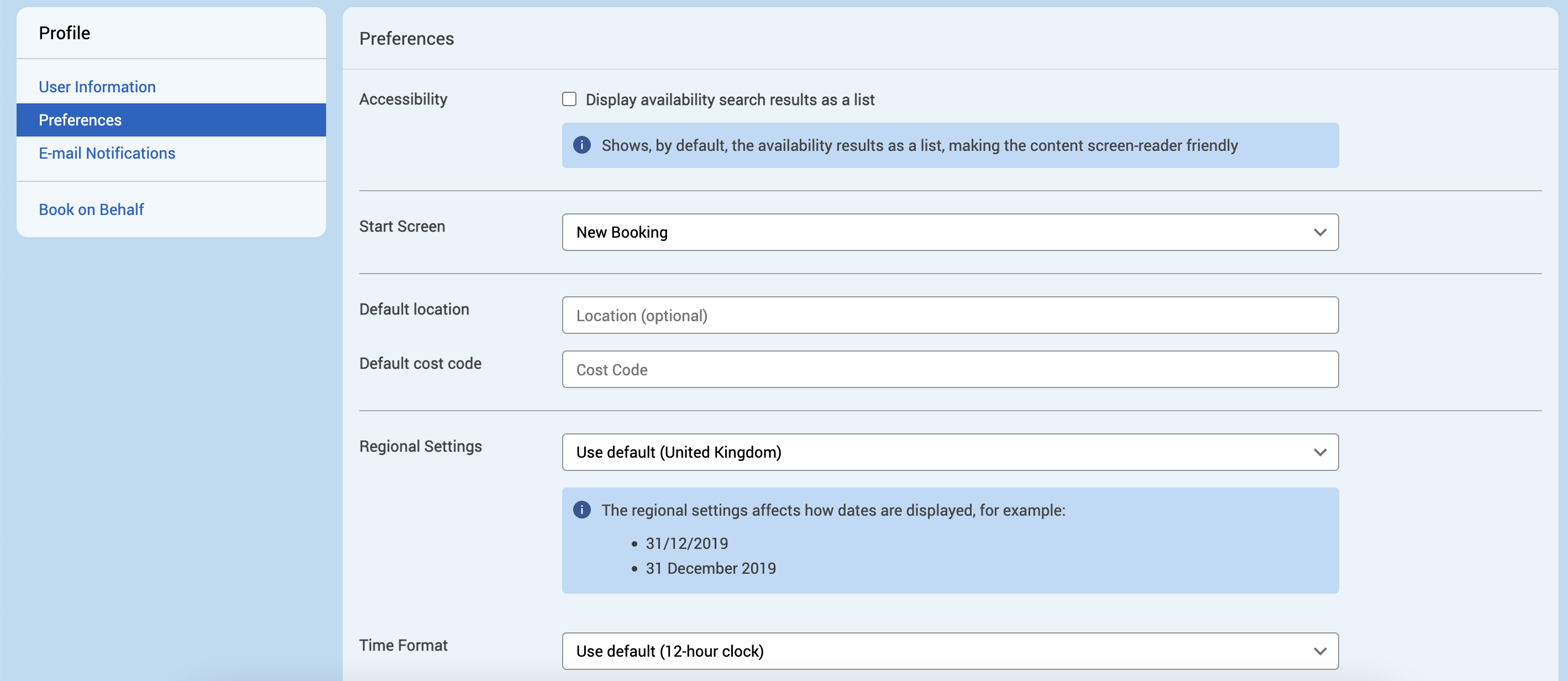
Task: Click into the Cost Code field
Action: click(950, 369)
